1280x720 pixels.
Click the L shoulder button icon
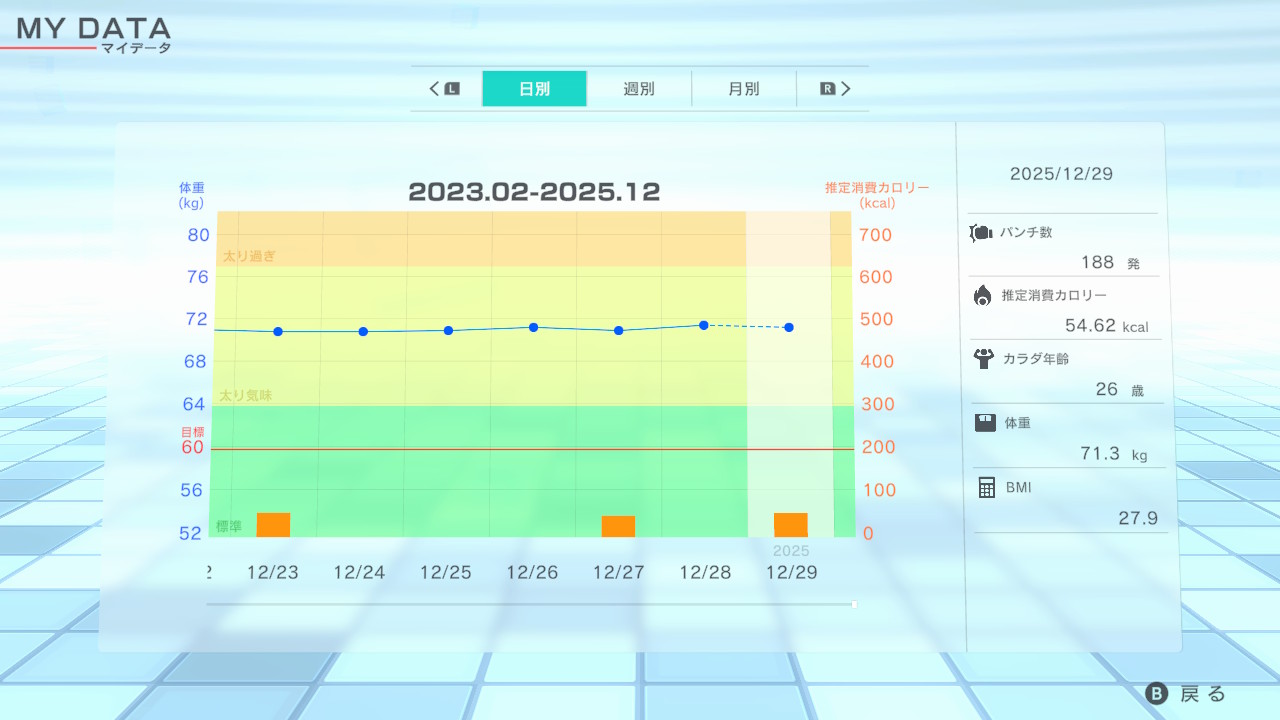[452, 89]
